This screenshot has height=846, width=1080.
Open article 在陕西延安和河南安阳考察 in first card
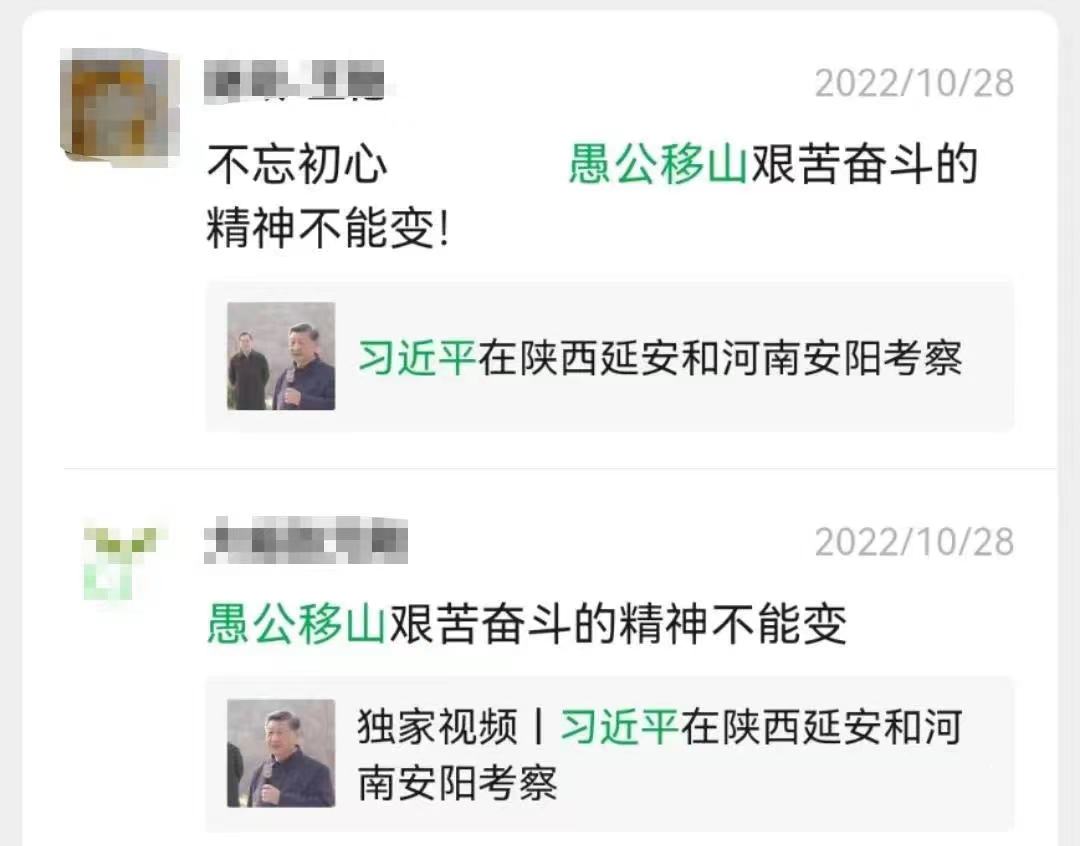click(x=720, y=358)
